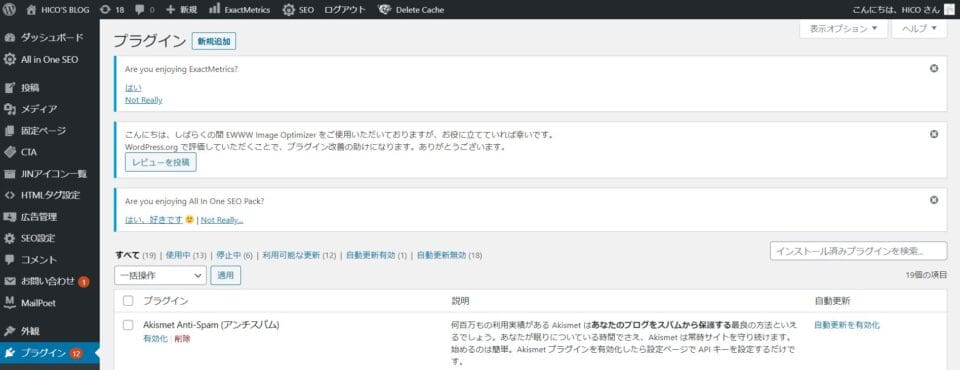
Task: Click the updates icon showing 18
Action: tap(112, 9)
